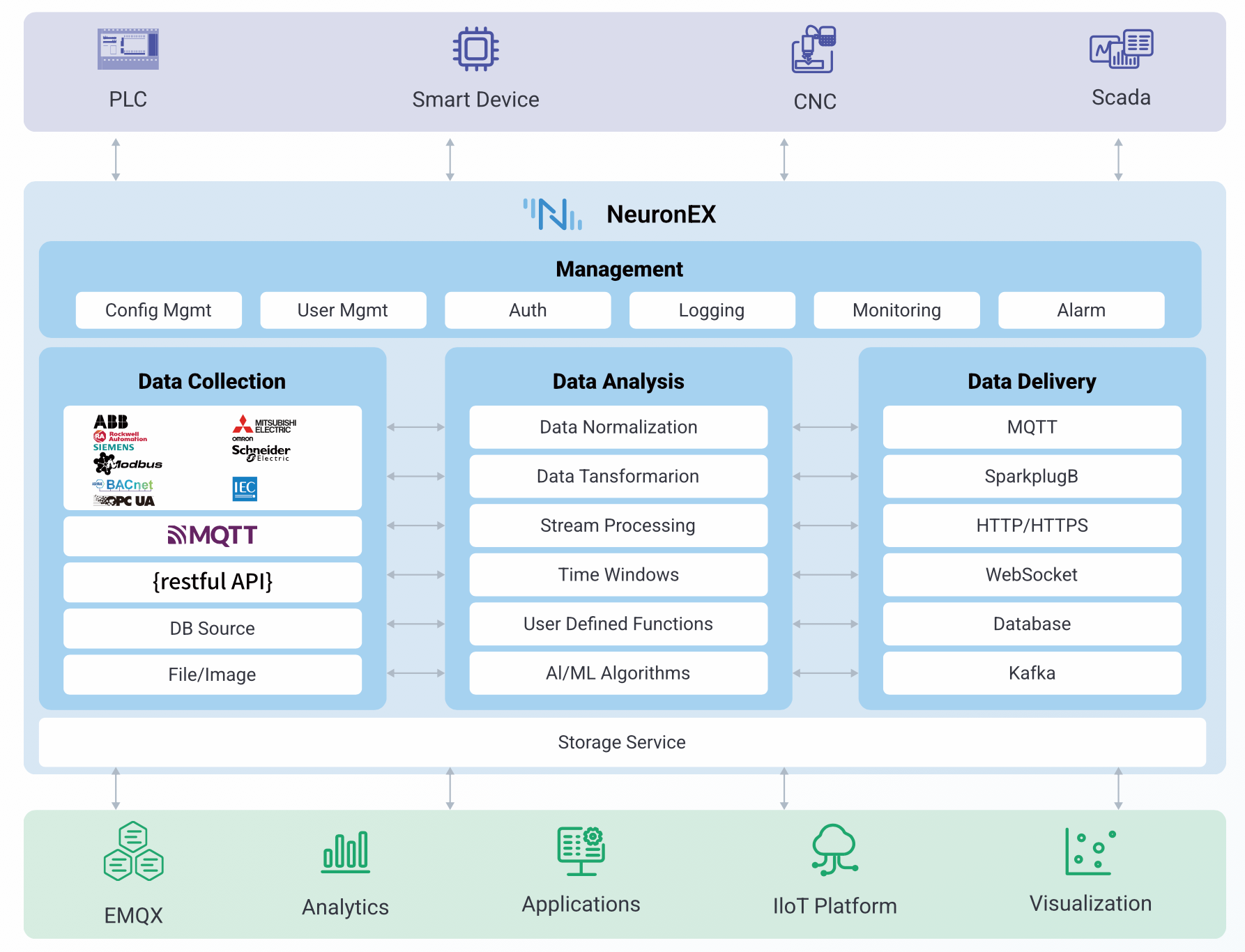Click the CNC label
Viewport: 1245px width, 952px height.
point(815,102)
